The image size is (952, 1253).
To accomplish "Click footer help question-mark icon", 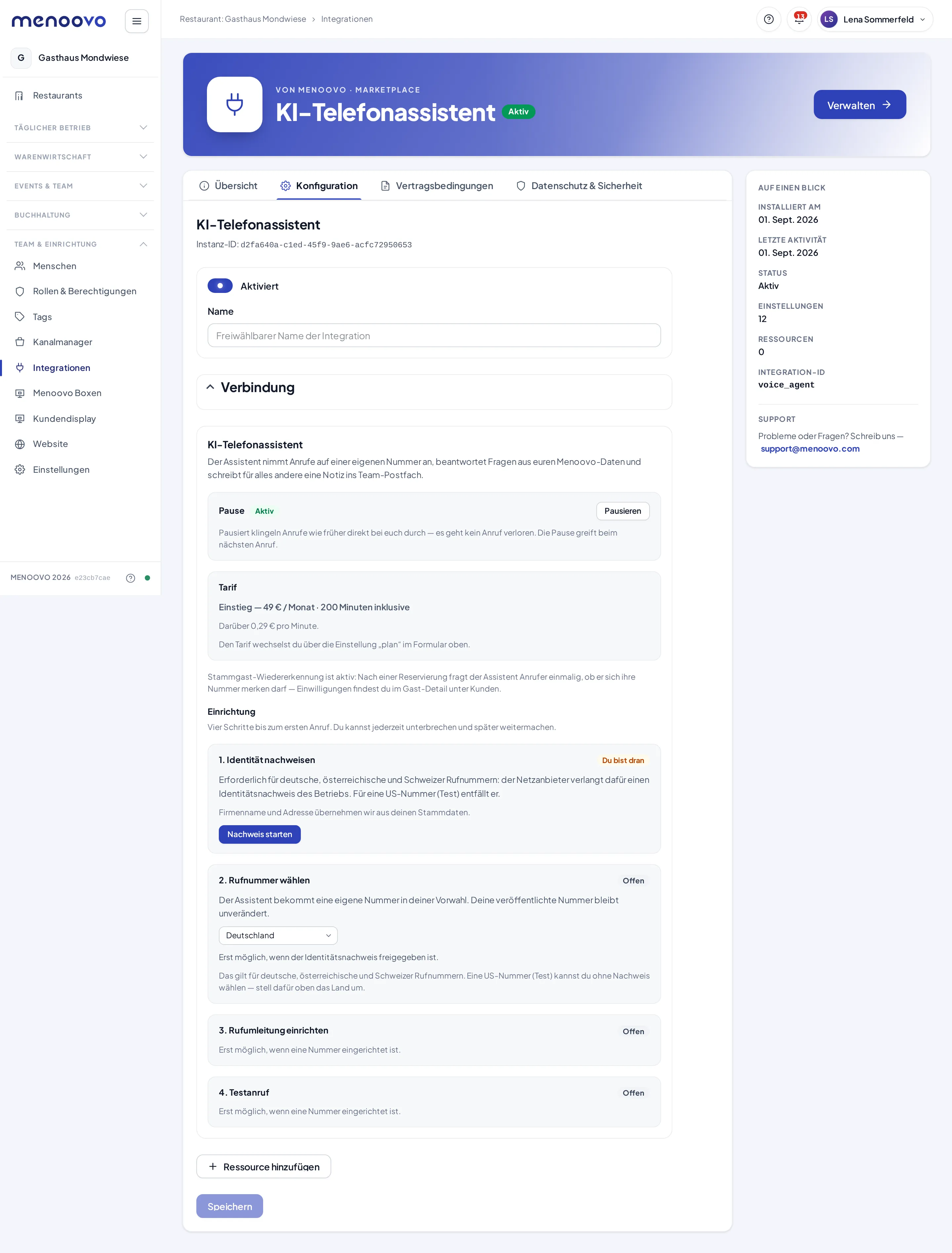I will click(x=130, y=578).
